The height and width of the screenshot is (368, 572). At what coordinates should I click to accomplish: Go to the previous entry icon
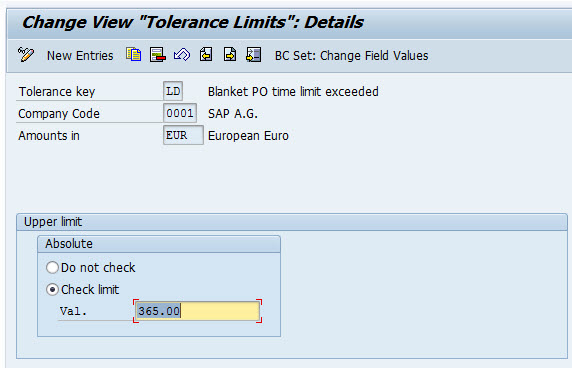[x=206, y=55]
